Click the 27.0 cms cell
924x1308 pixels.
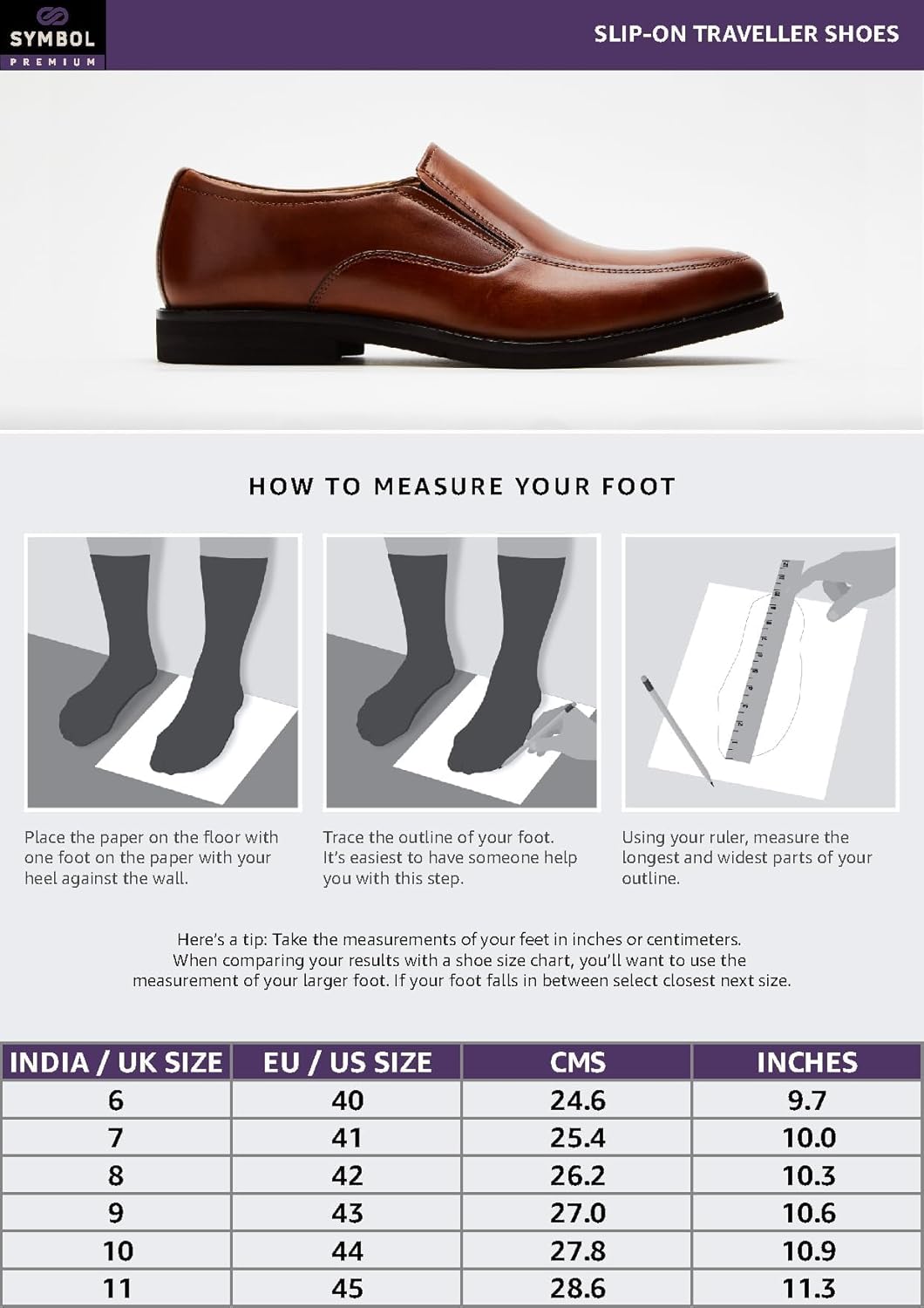pyautogui.click(x=577, y=1213)
